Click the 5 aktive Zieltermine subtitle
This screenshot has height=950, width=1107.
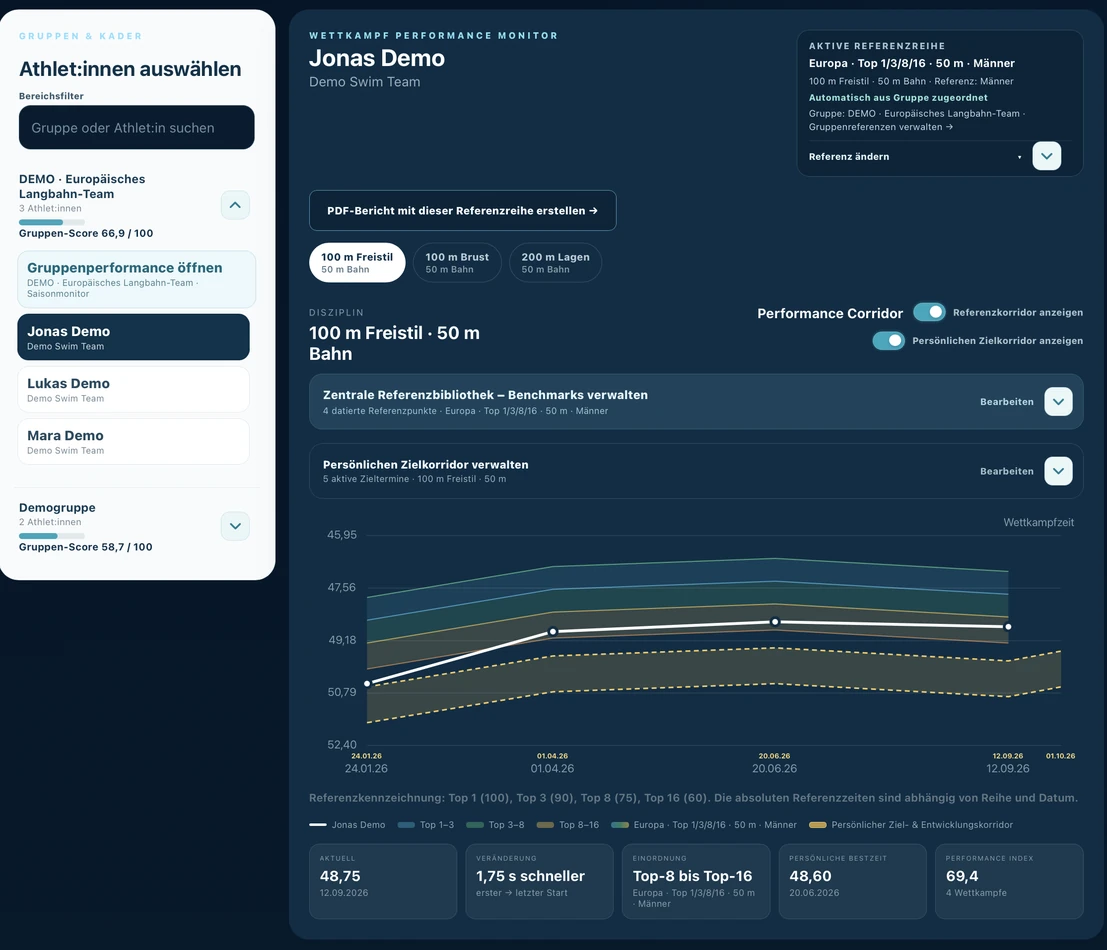(414, 479)
